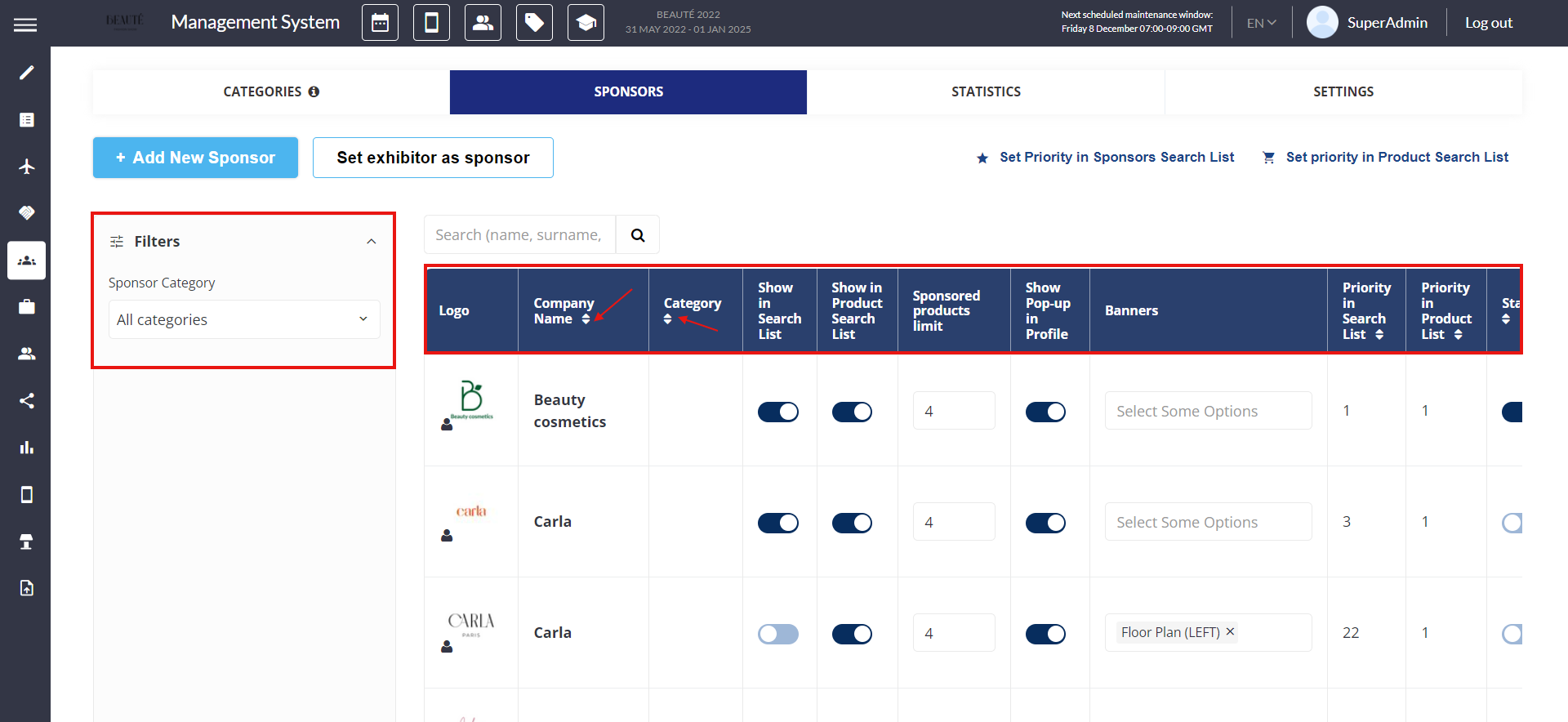
Task: Remove the Floor Plan (LEFT) banner tag
Action: coord(1230,631)
